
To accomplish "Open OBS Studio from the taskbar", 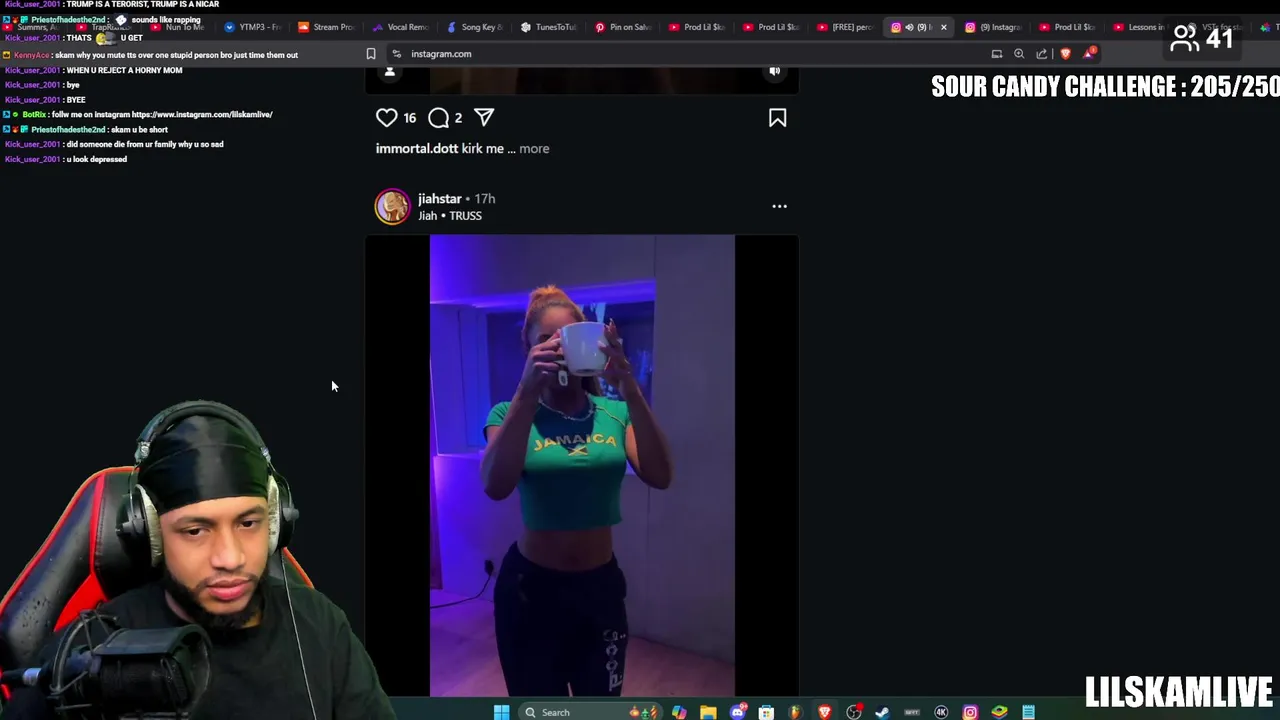I will pyautogui.click(x=853, y=712).
